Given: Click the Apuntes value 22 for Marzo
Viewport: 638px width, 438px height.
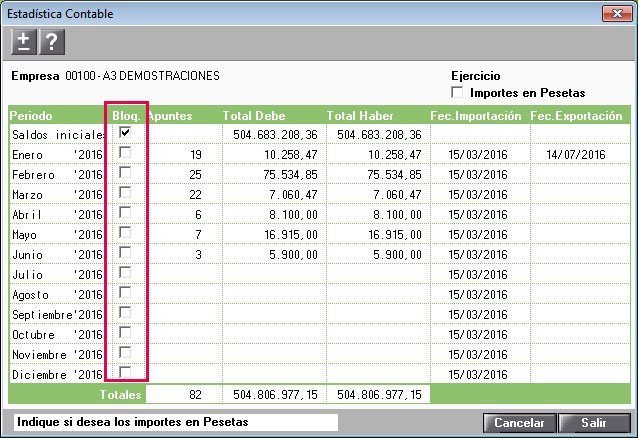Looking at the screenshot, I should [x=195, y=195].
